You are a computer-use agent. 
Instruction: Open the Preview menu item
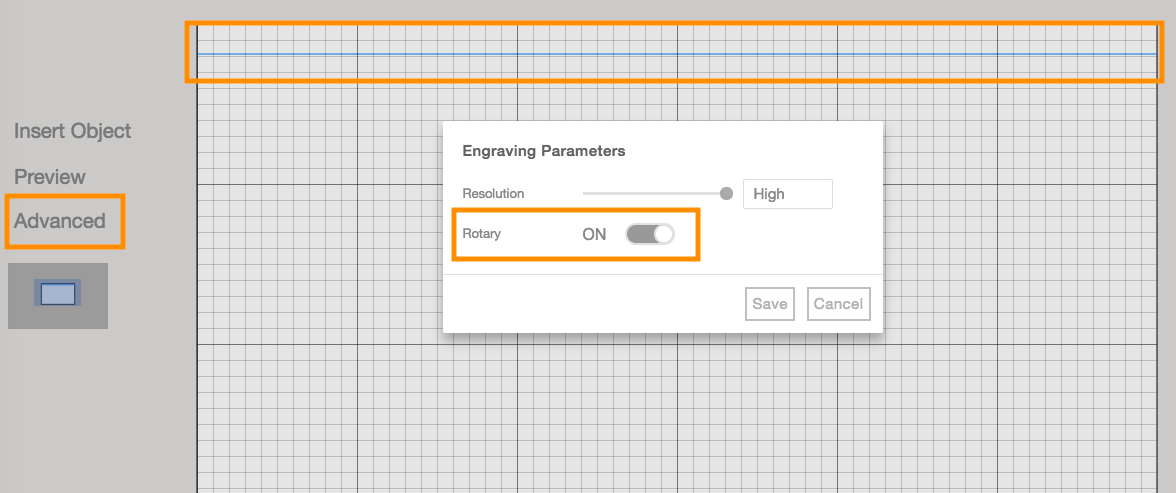pyautogui.click(x=50, y=177)
